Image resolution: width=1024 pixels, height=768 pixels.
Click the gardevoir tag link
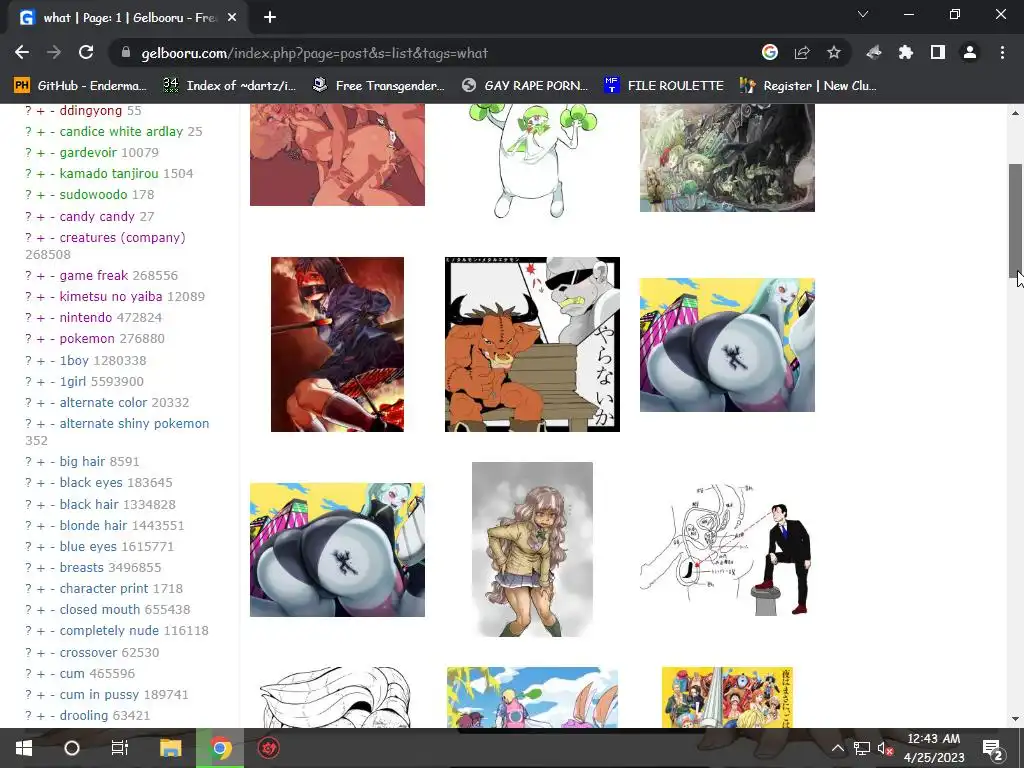[88, 152]
